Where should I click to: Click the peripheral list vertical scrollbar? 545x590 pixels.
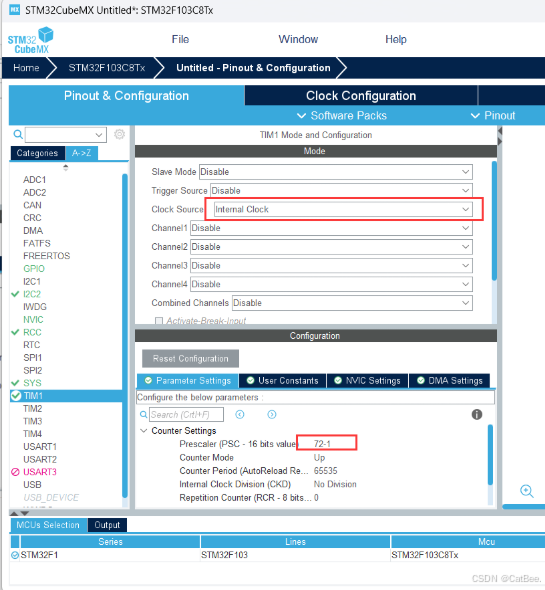coord(125,335)
